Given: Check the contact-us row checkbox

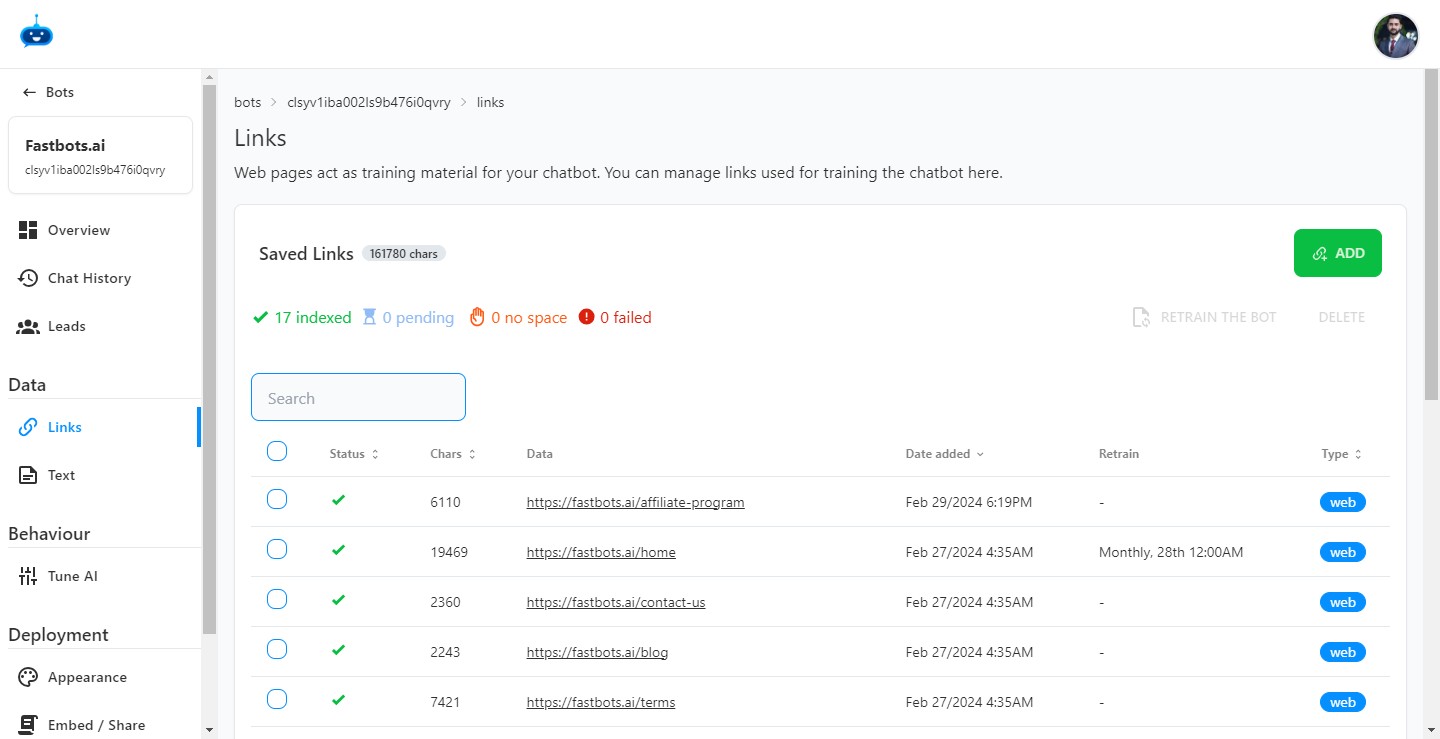Looking at the screenshot, I should point(277,599).
